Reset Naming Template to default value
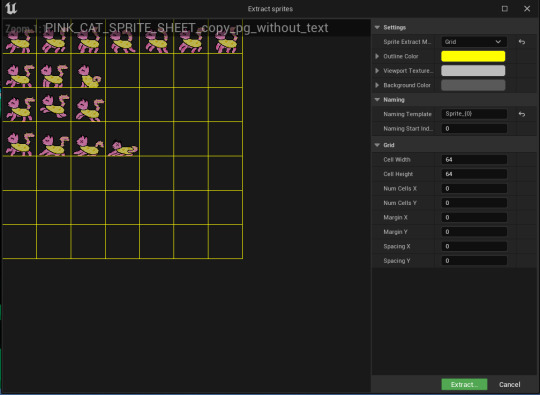 tap(522, 114)
